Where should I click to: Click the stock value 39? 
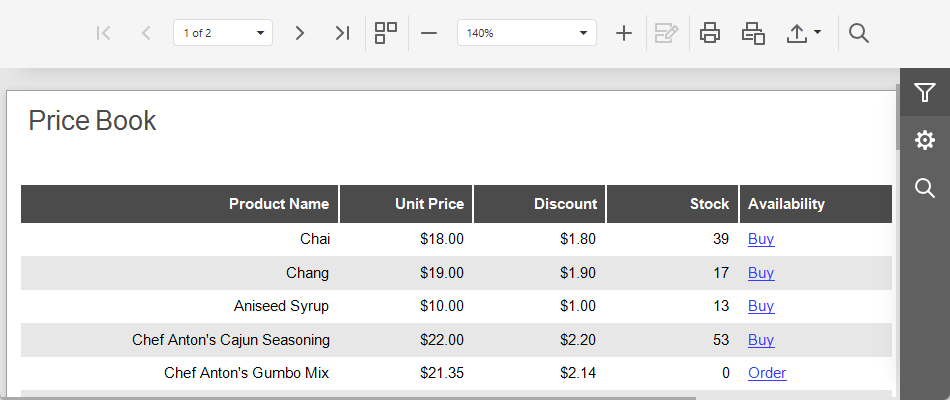[721, 239]
